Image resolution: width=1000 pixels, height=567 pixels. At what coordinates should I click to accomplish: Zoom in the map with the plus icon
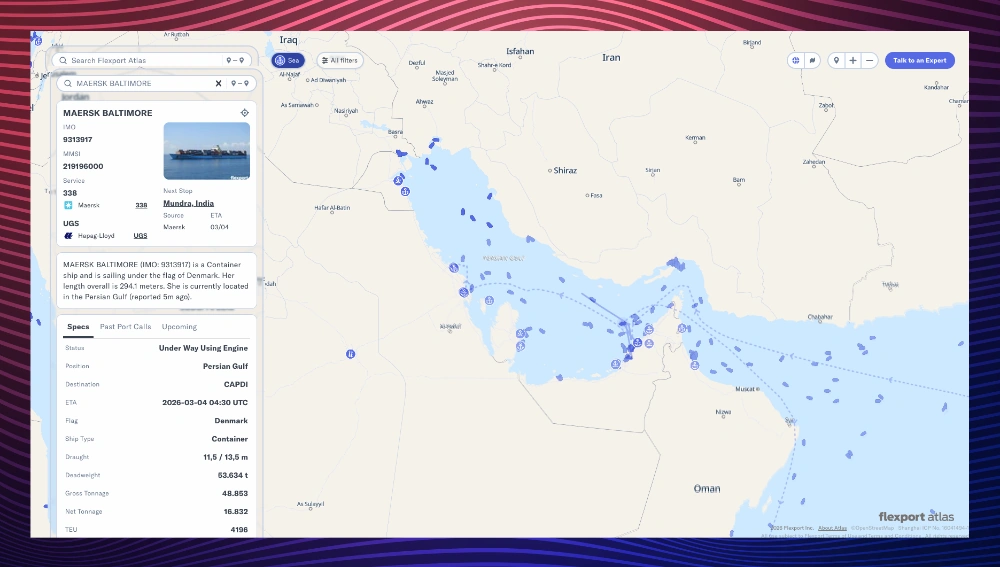[853, 61]
